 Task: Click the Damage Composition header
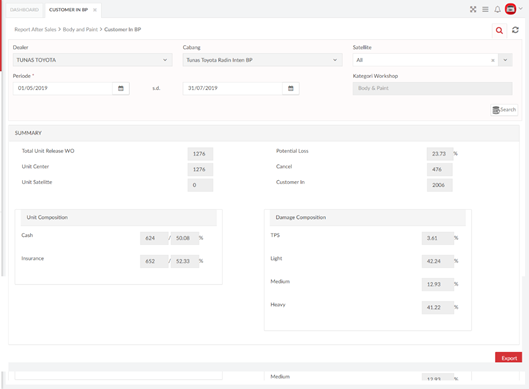(368, 218)
